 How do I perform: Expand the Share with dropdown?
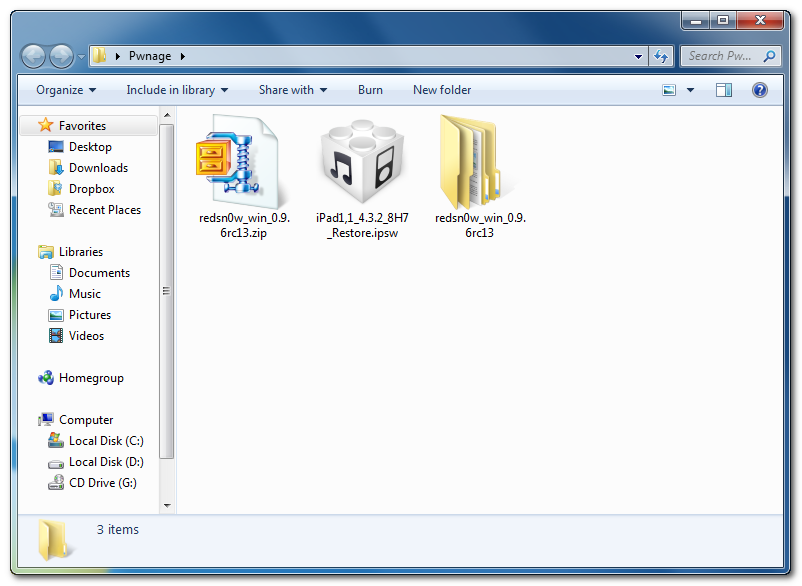pyautogui.click(x=292, y=90)
